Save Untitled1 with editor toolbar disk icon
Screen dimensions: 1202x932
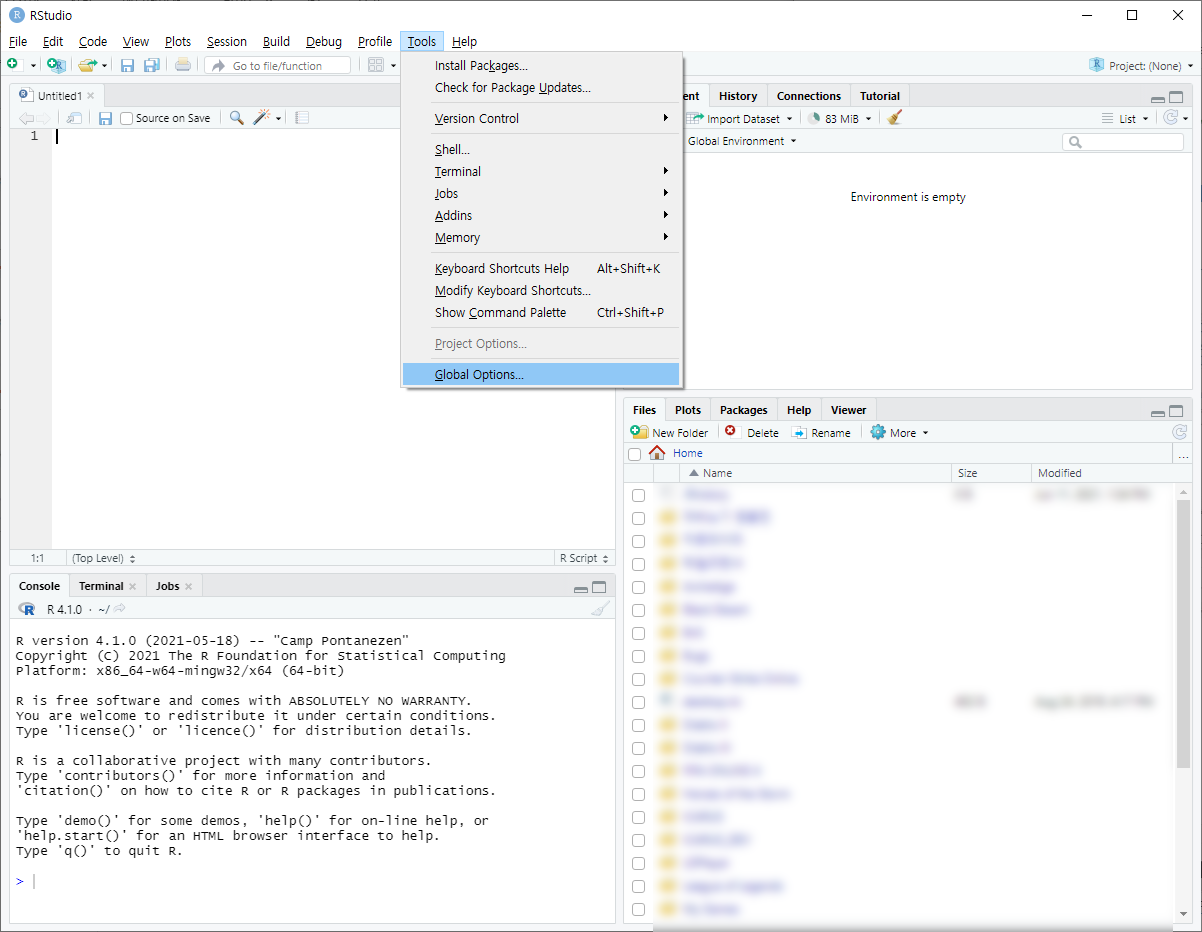coord(105,118)
